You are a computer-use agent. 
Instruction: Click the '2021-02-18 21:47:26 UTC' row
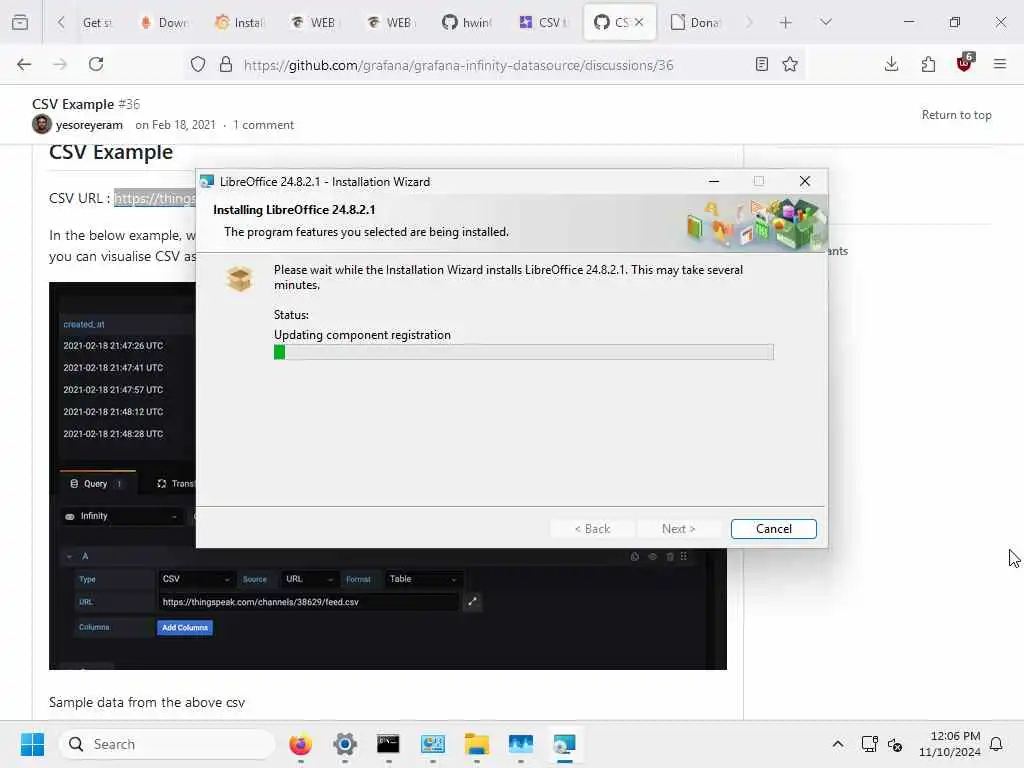click(113, 345)
